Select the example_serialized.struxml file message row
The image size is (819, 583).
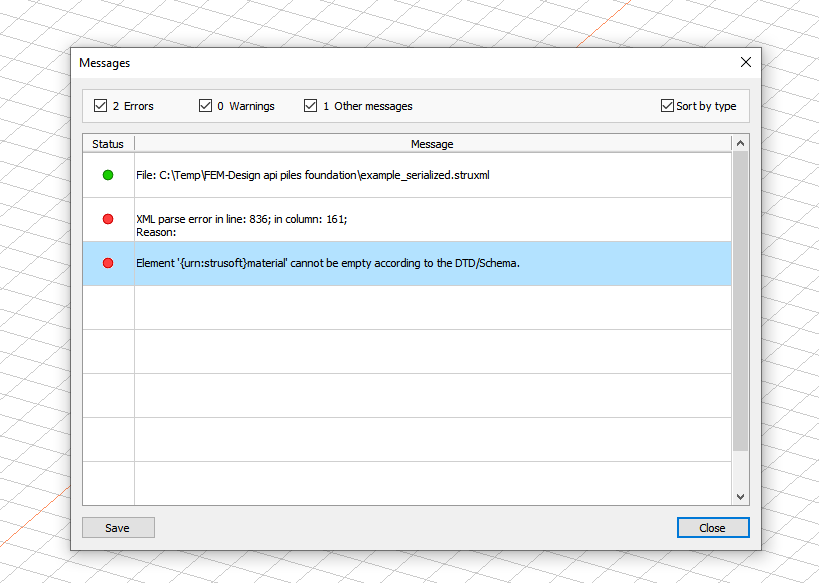(x=407, y=175)
